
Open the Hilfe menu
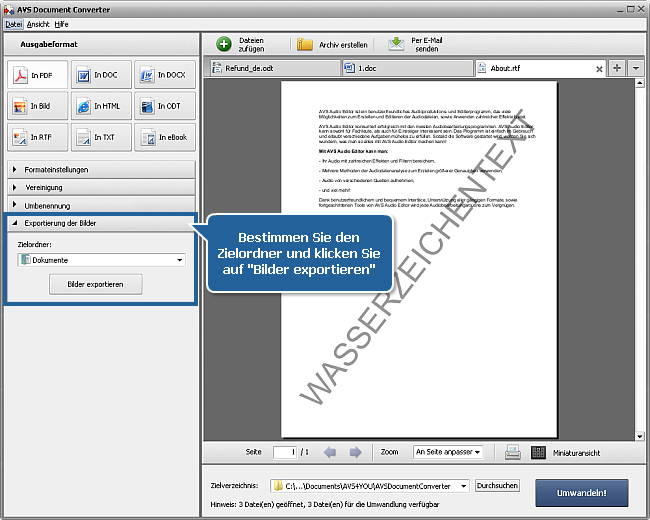coord(61,24)
